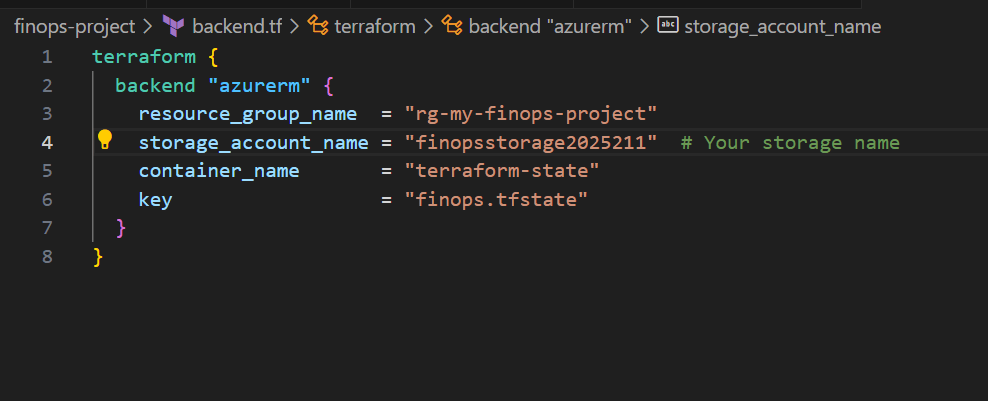The image size is (988, 401).
Task: Place cursor in "rg-my-finops-project" string
Action: (x=531, y=114)
